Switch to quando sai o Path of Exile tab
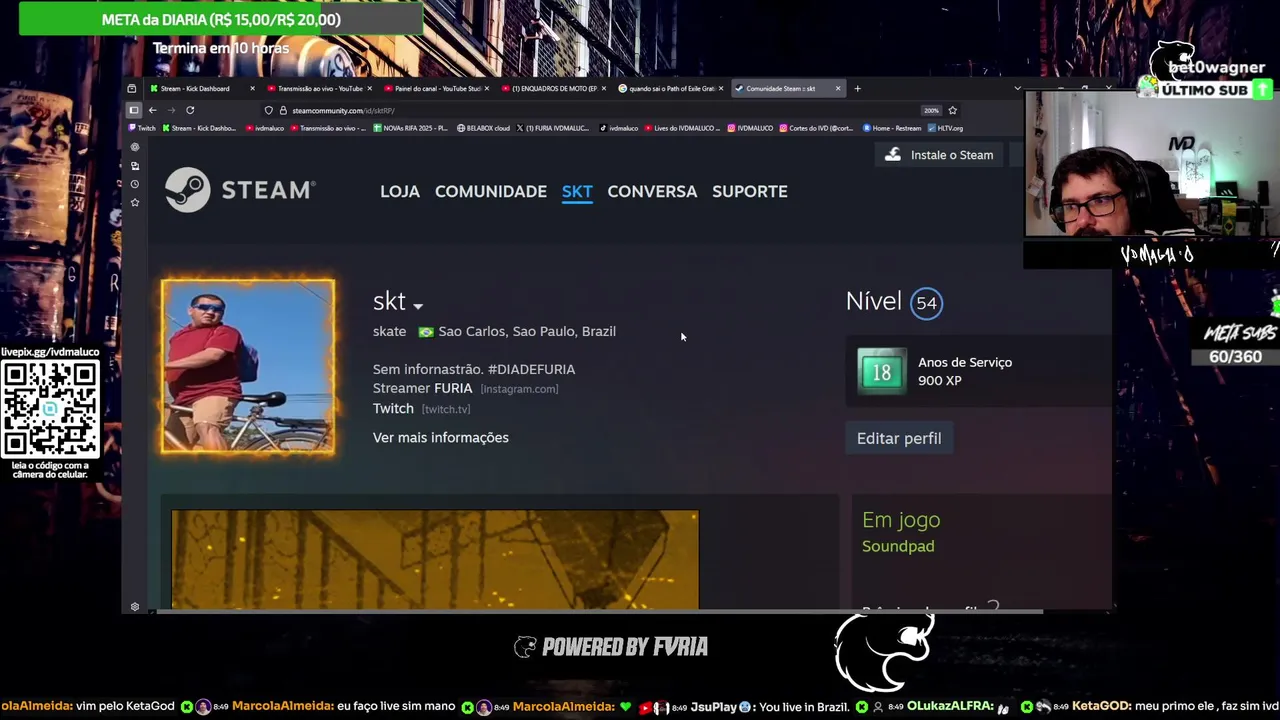The image size is (1280, 720). pos(671,88)
